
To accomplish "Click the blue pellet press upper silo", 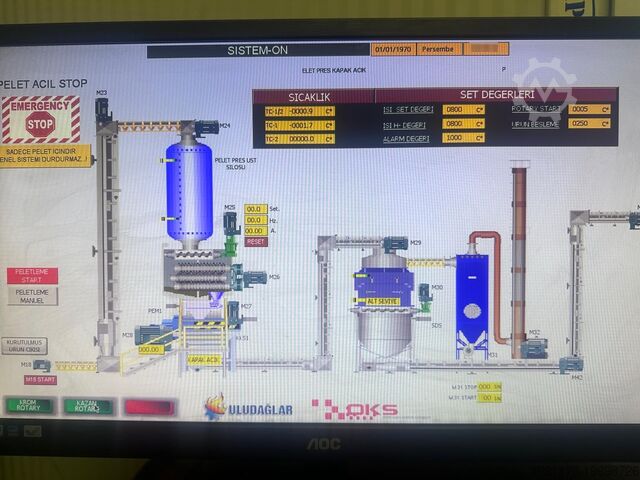I will coord(189,192).
